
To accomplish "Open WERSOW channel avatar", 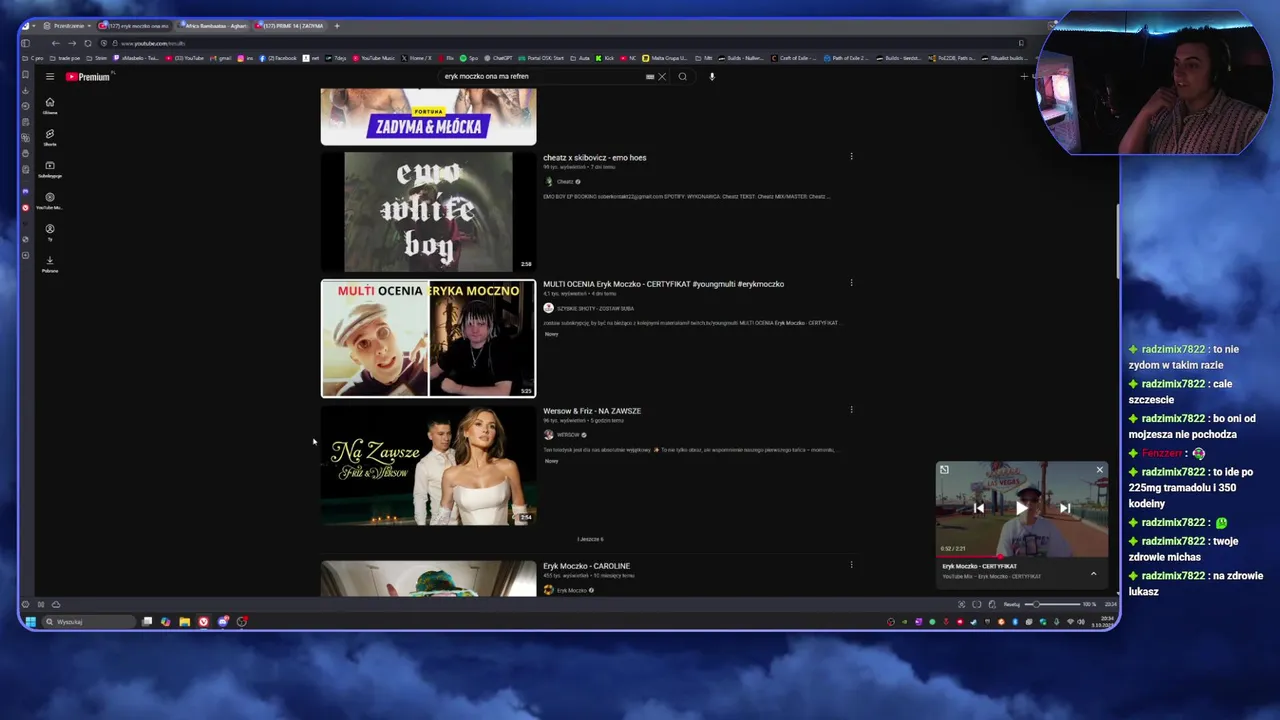I will (548, 435).
